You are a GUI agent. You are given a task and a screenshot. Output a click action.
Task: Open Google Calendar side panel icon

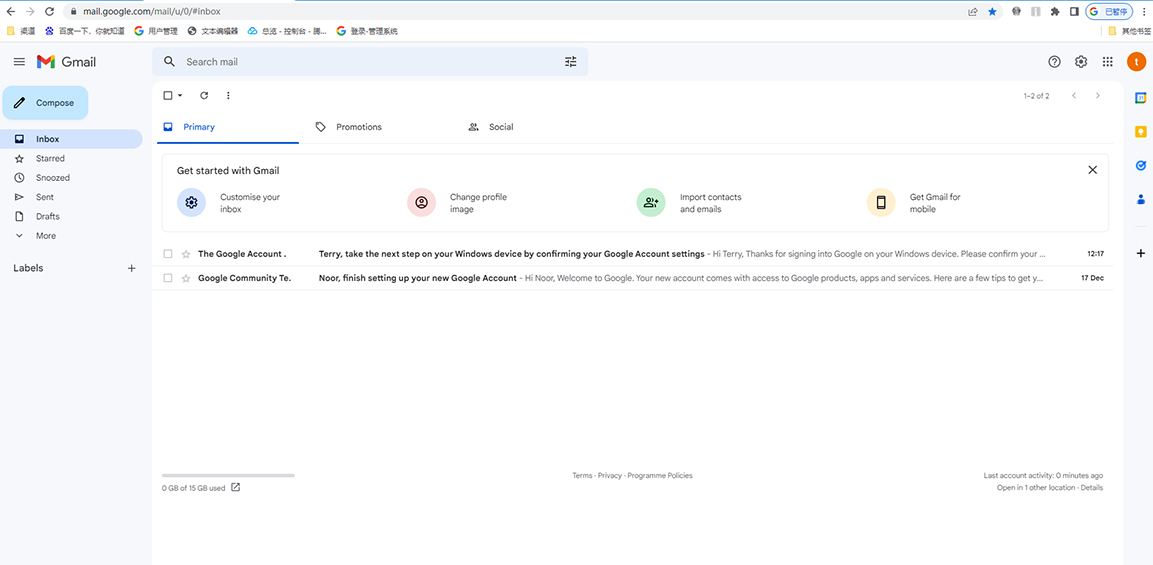point(1140,98)
